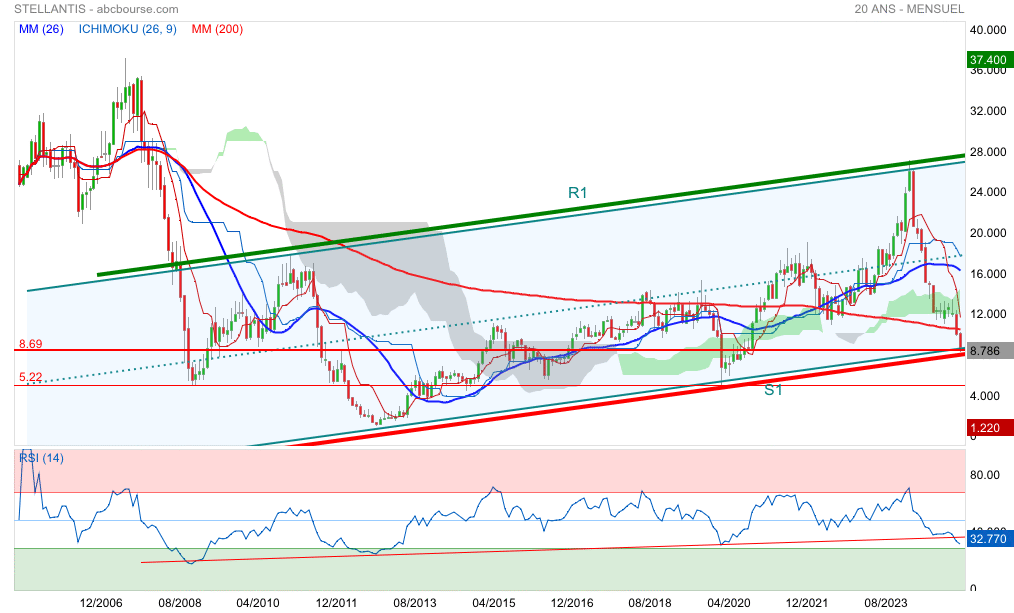
Task: Click the 5.22 horizontal level label
Action: point(30,377)
